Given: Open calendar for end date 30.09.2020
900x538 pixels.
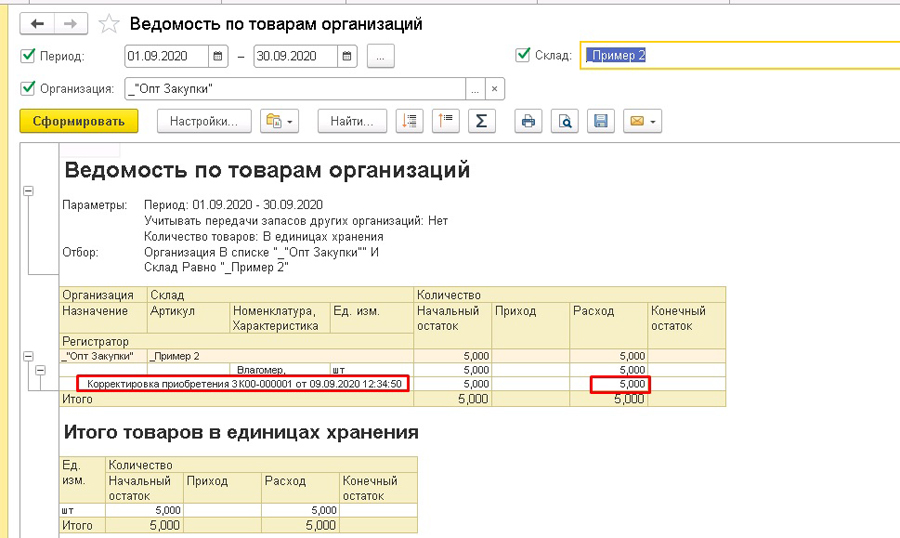Looking at the screenshot, I should [x=348, y=56].
